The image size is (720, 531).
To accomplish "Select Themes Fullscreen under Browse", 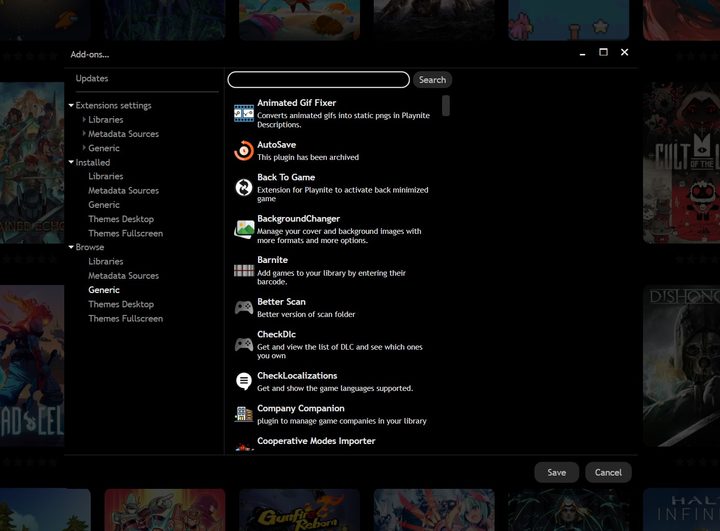I will pyautogui.click(x=125, y=318).
